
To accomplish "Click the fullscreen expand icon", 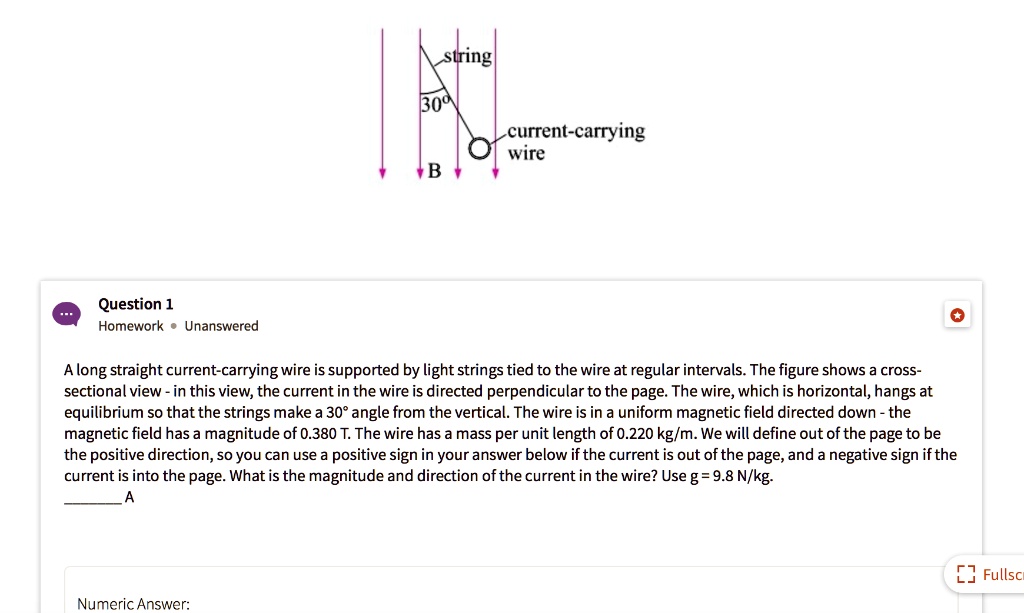I will [x=966, y=573].
